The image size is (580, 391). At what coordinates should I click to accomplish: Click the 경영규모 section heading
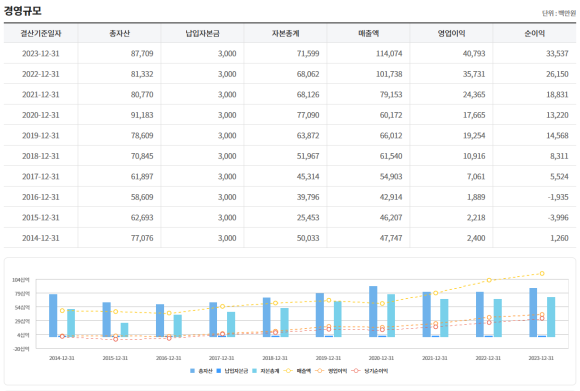pos(23,11)
